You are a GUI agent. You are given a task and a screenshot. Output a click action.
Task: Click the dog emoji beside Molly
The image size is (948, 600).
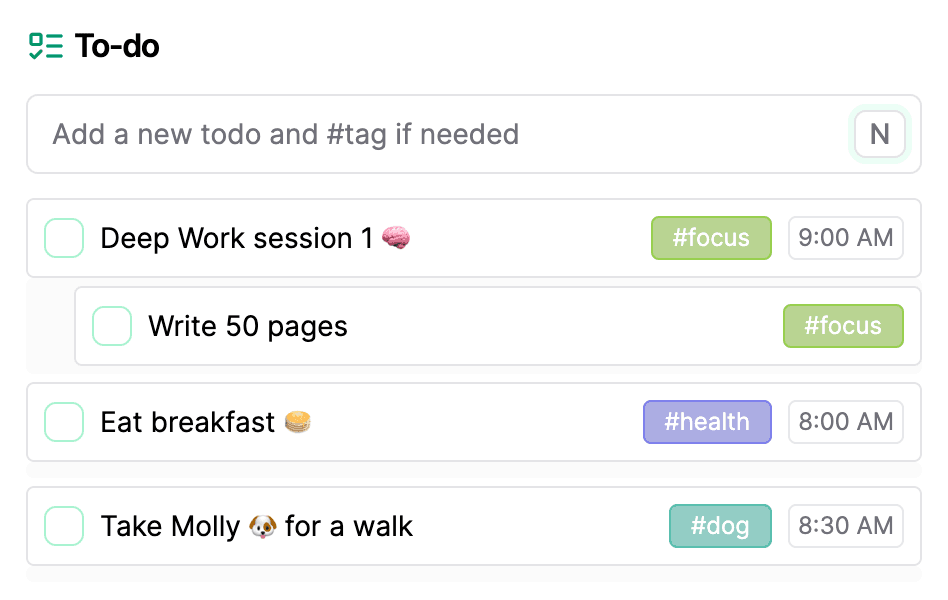(x=263, y=526)
